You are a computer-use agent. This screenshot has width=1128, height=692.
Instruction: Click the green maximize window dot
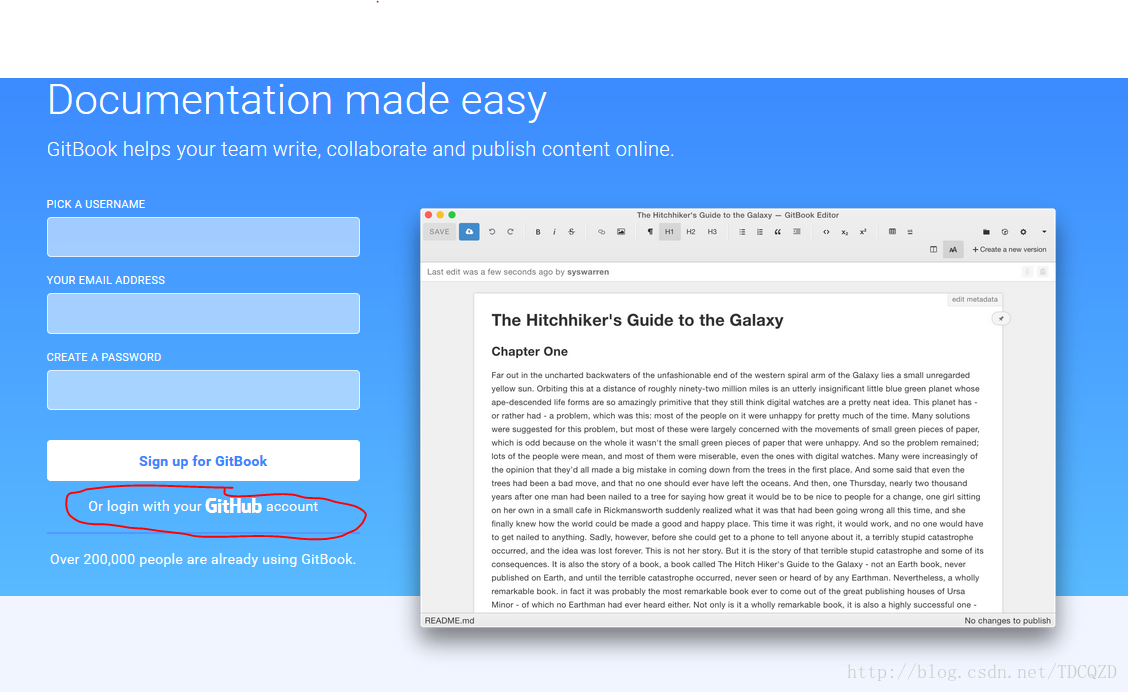point(452,214)
